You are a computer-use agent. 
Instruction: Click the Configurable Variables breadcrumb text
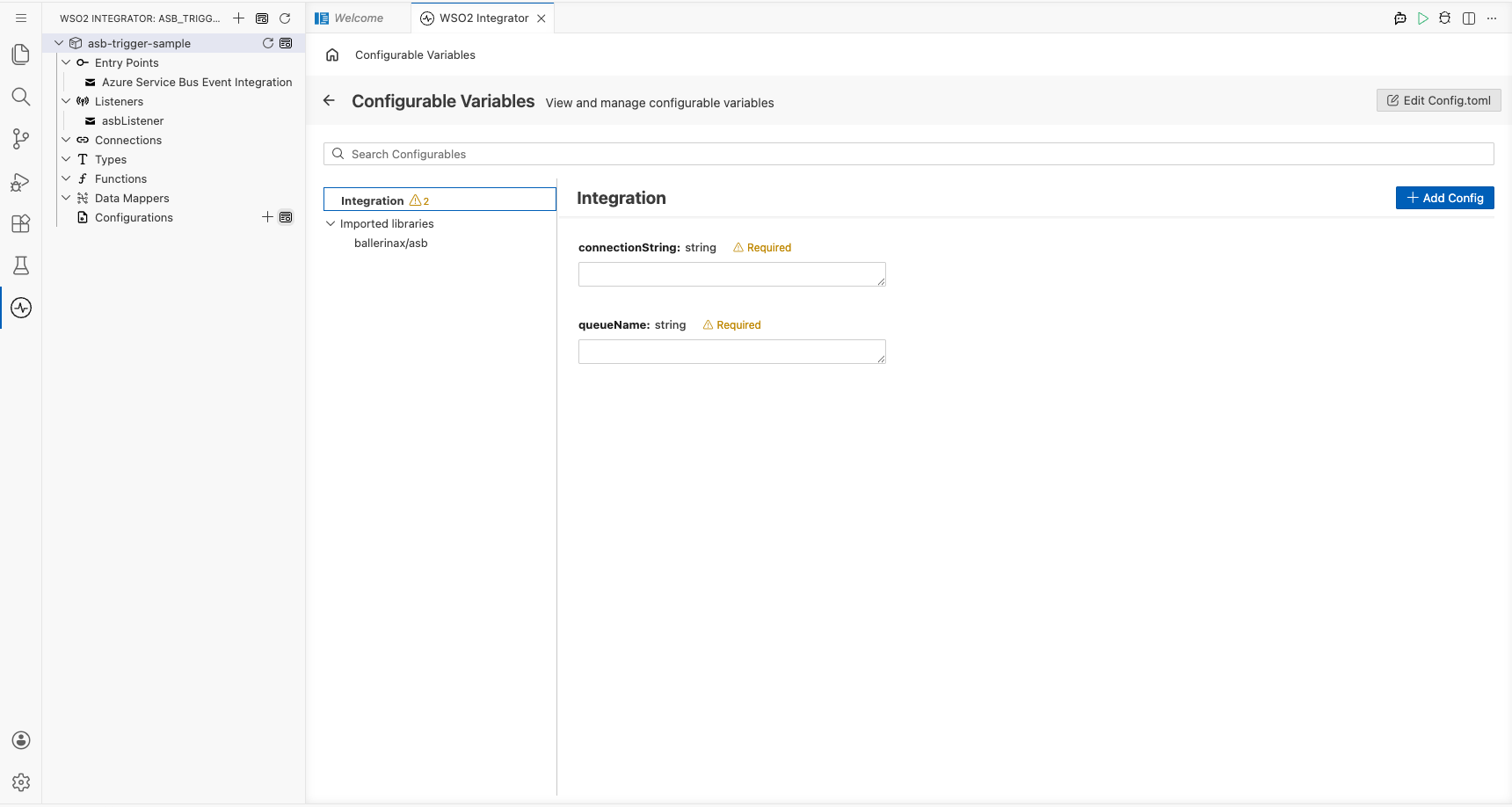tap(415, 55)
